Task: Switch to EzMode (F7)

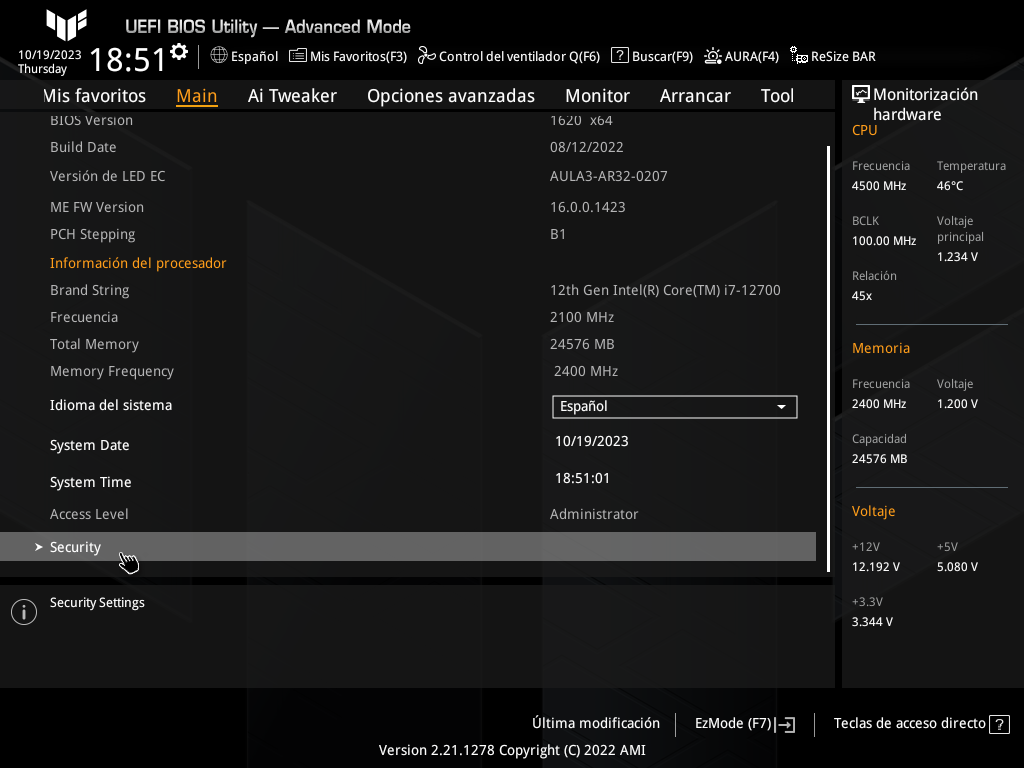Action: point(733,723)
